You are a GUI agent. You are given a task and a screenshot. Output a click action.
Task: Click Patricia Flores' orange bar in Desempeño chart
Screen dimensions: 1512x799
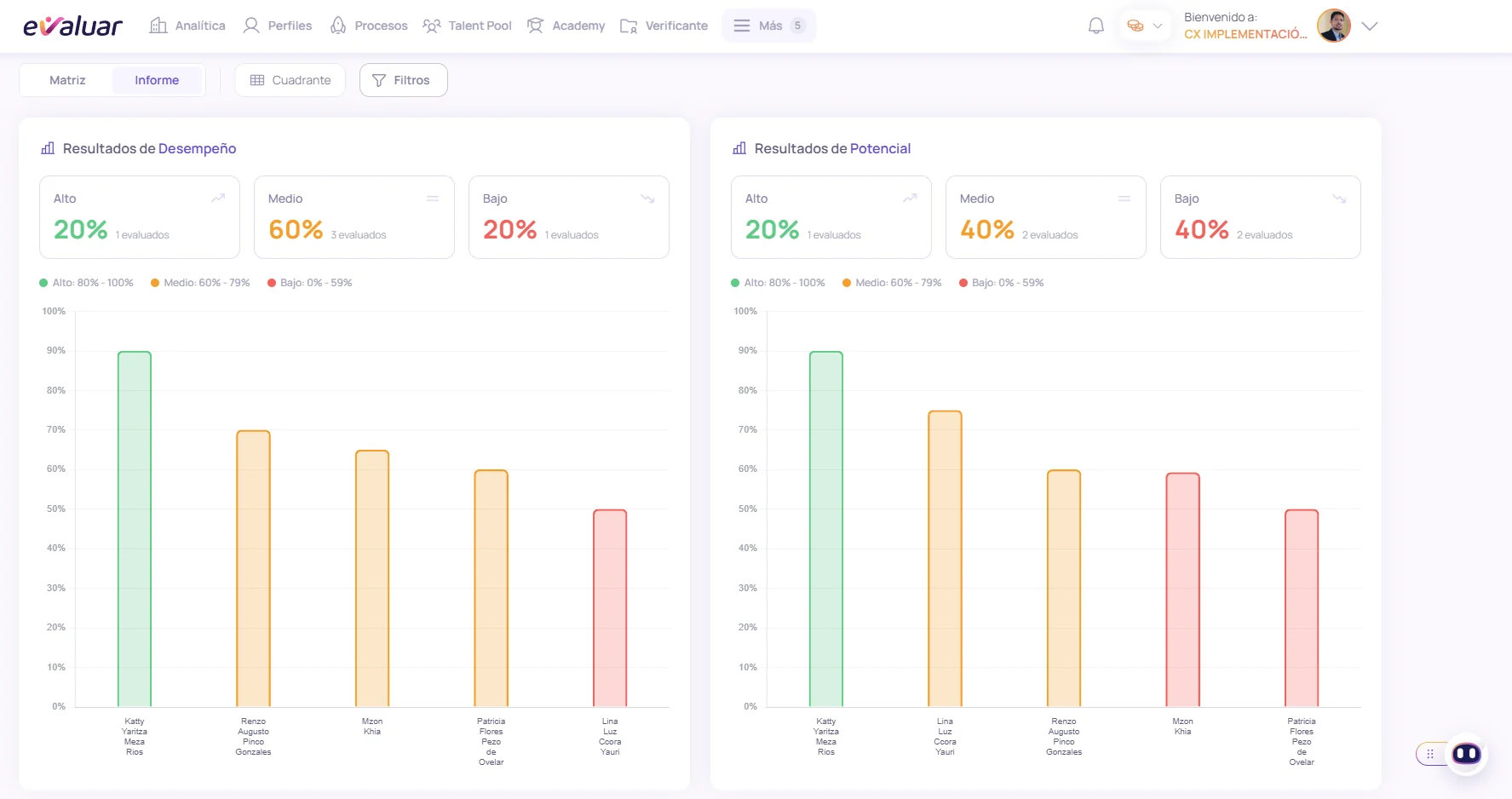pyautogui.click(x=492, y=589)
